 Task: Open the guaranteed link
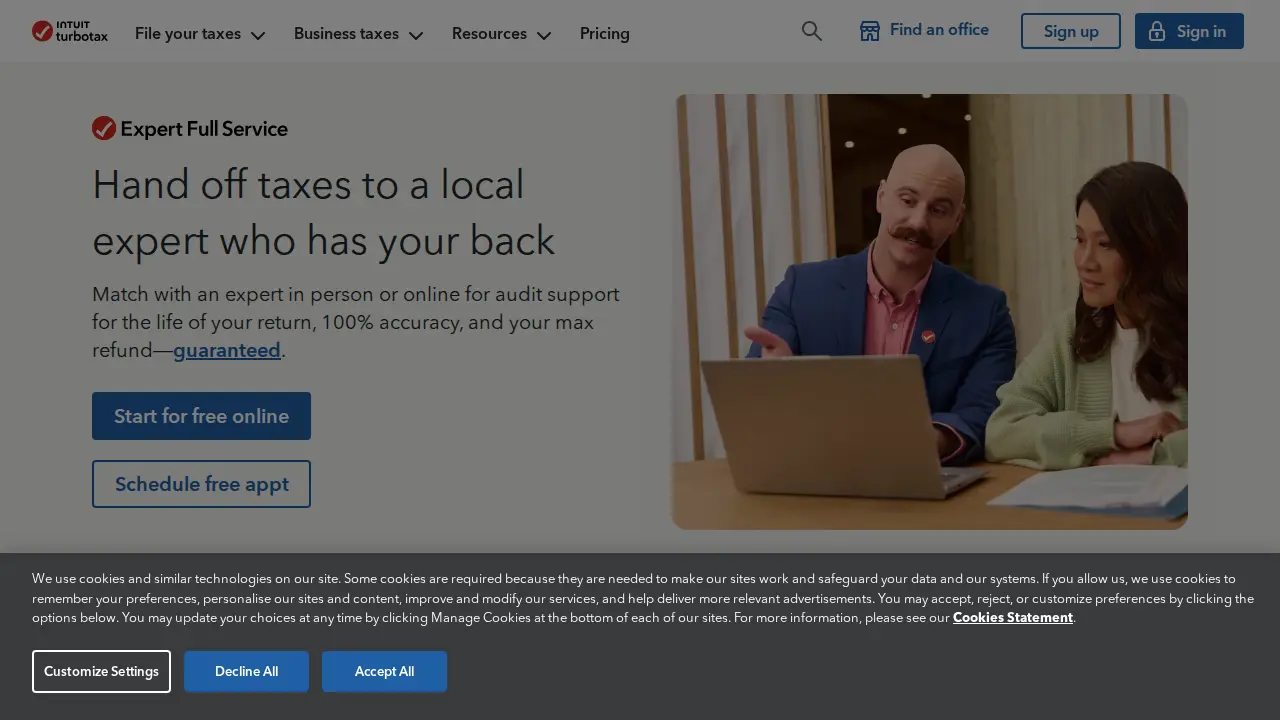[227, 350]
